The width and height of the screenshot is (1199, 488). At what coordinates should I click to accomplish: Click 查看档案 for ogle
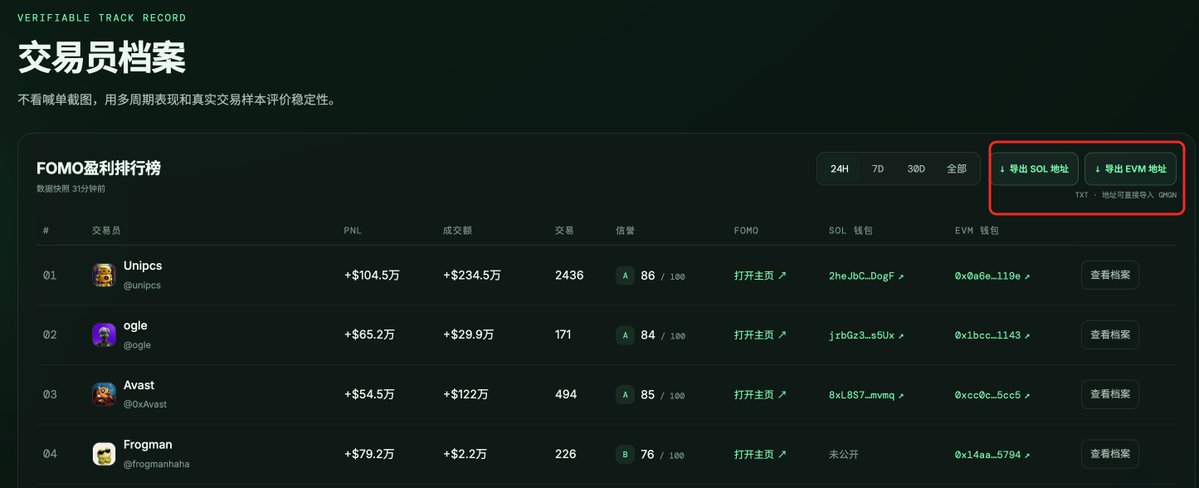(1110, 335)
